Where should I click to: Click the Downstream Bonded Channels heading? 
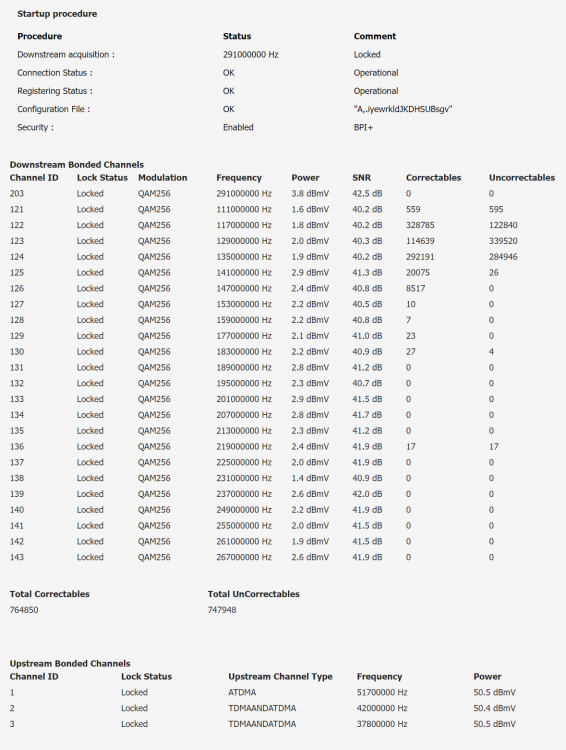(x=77, y=165)
